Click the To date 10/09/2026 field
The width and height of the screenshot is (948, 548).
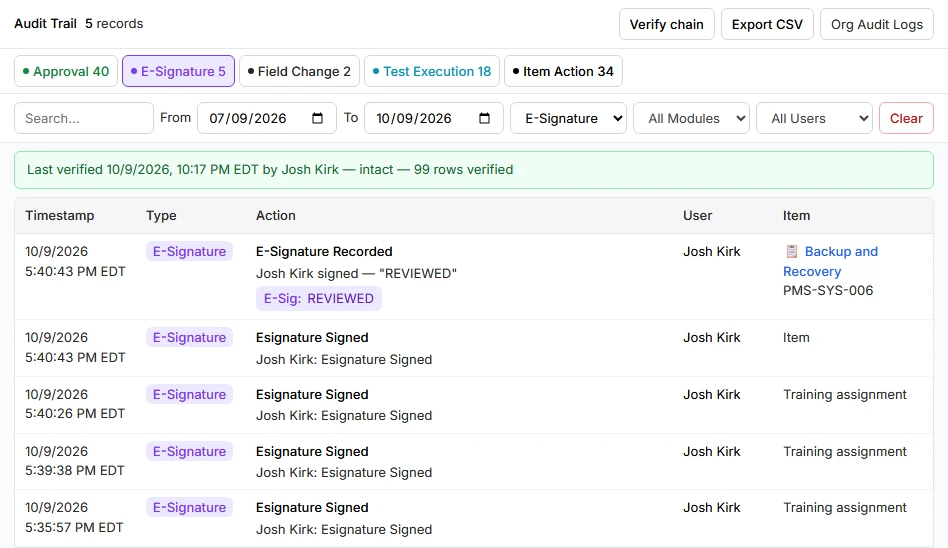(433, 118)
